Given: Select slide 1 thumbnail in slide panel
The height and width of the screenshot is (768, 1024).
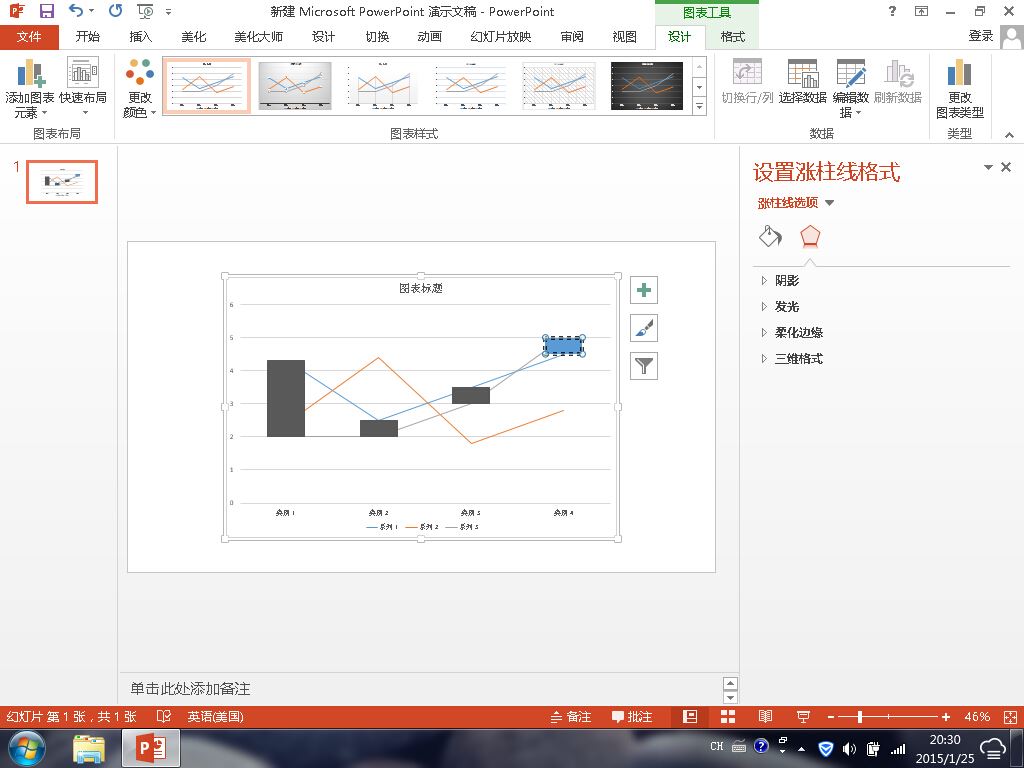Looking at the screenshot, I should pyautogui.click(x=62, y=182).
